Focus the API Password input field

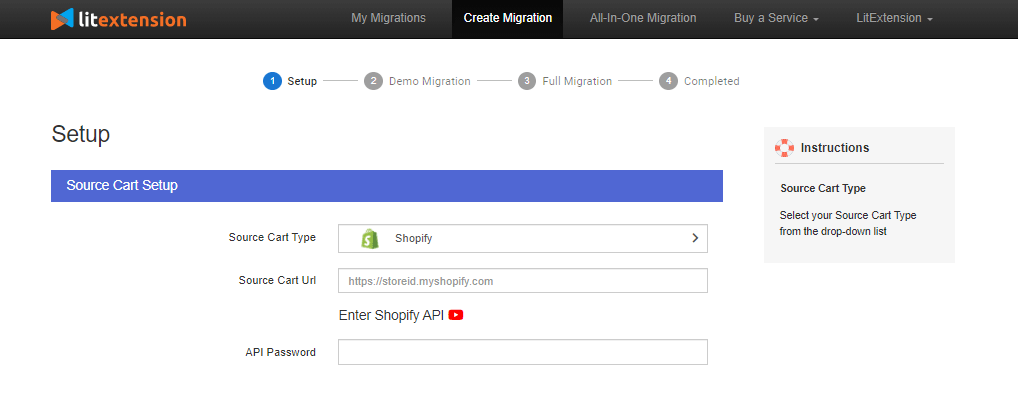click(x=523, y=352)
